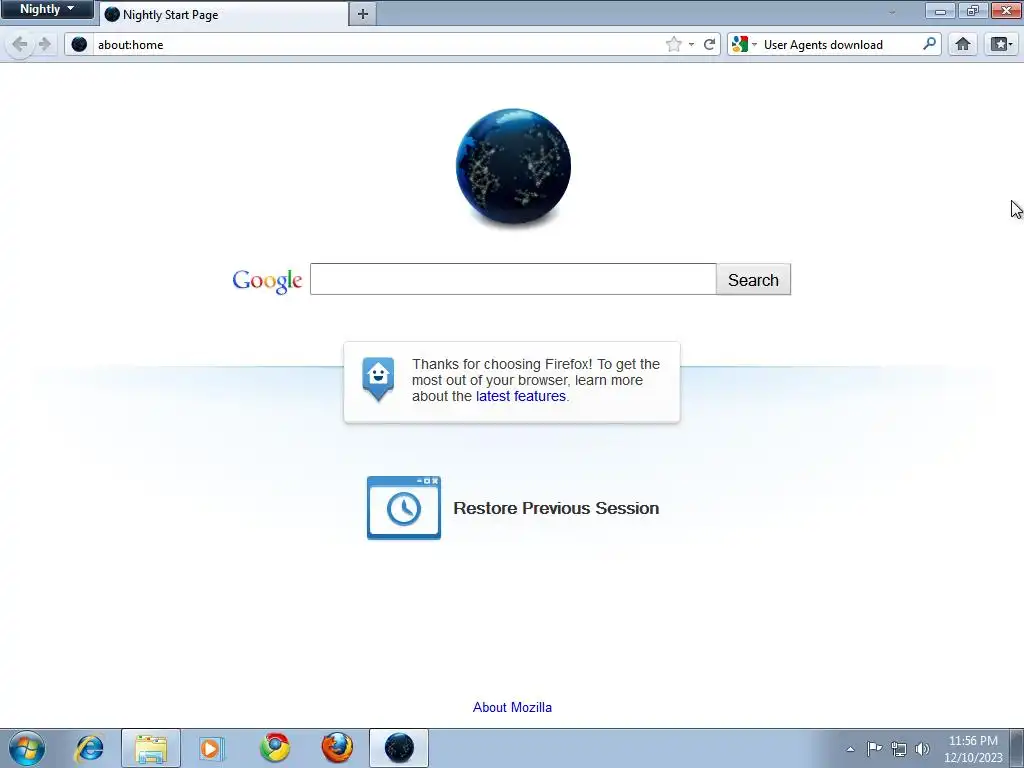The height and width of the screenshot is (768, 1024).
Task: Expand the address bar history dropdown arrow
Action: pyautogui.click(x=691, y=44)
